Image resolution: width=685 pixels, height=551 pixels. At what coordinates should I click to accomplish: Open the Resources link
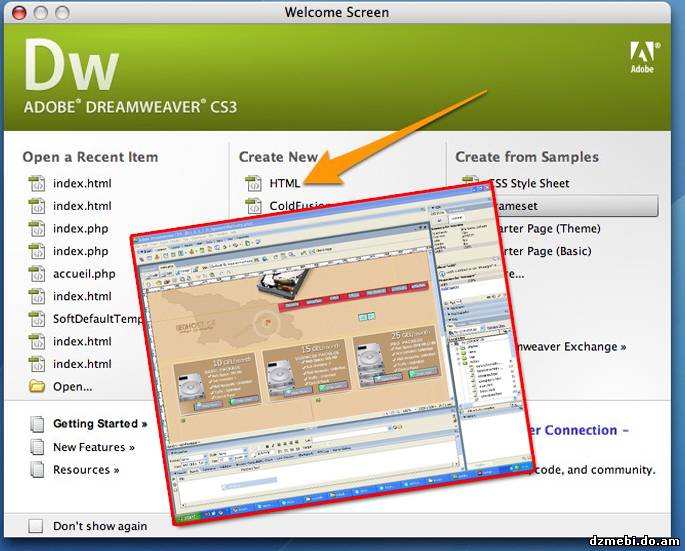coord(86,470)
